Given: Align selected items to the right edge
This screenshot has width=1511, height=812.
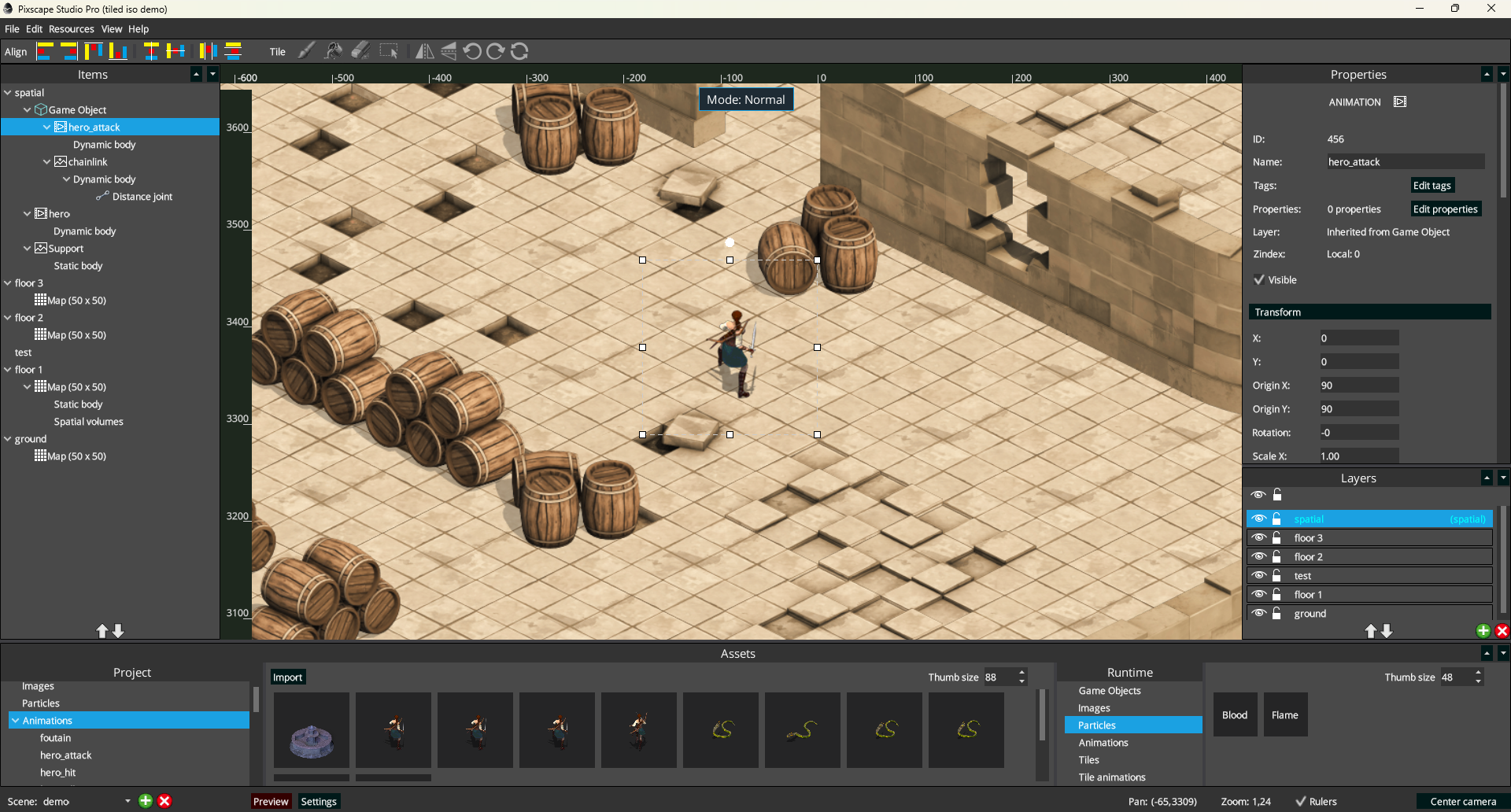Looking at the screenshot, I should 69,51.
